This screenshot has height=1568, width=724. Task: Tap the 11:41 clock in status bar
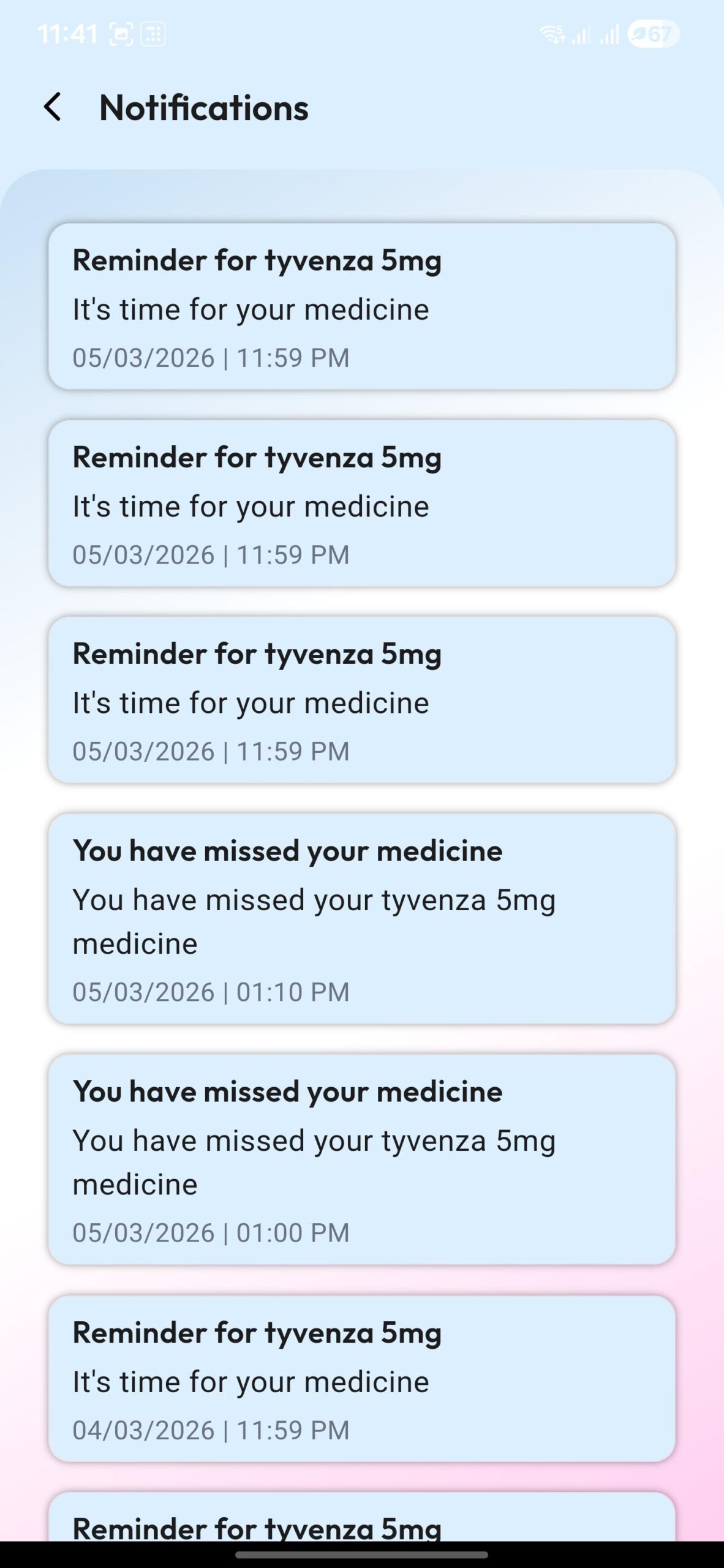pos(67,34)
